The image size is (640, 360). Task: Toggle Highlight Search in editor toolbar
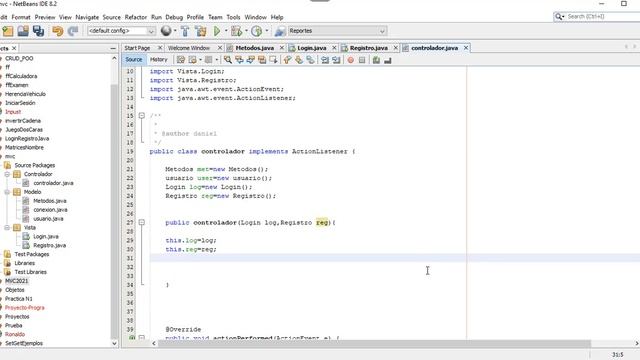click(x=262, y=60)
